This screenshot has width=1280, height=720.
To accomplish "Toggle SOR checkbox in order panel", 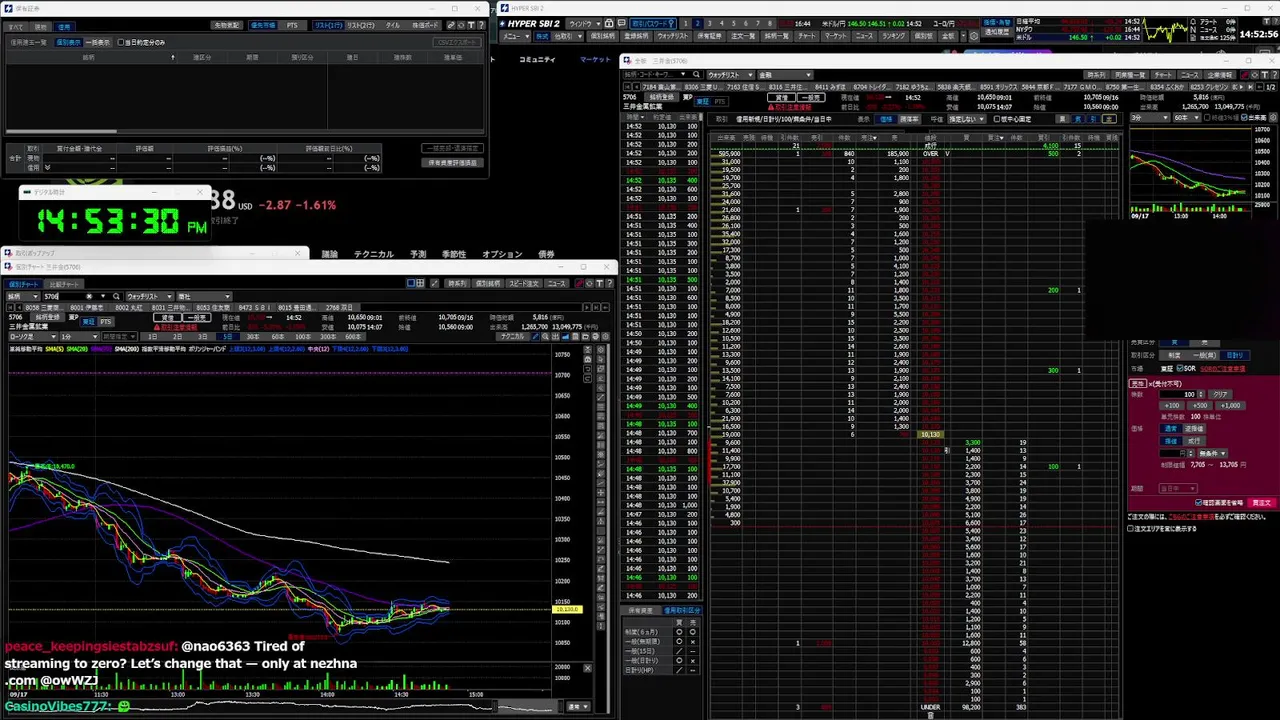I will 1180,368.
